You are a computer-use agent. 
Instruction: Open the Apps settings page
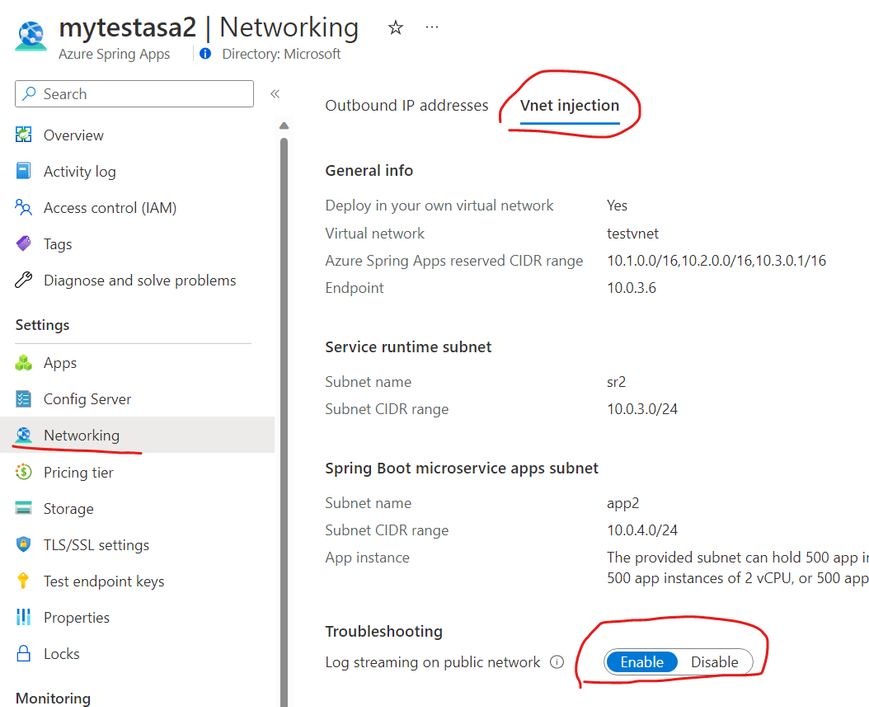point(60,363)
